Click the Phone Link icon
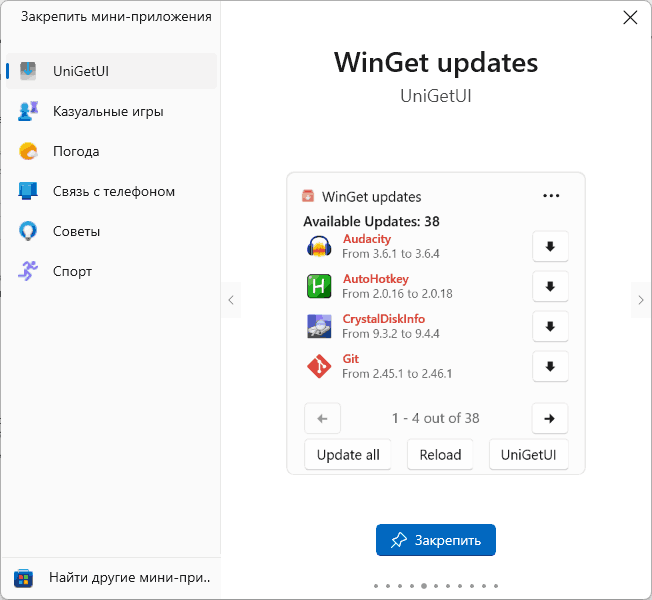 pos(28,191)
